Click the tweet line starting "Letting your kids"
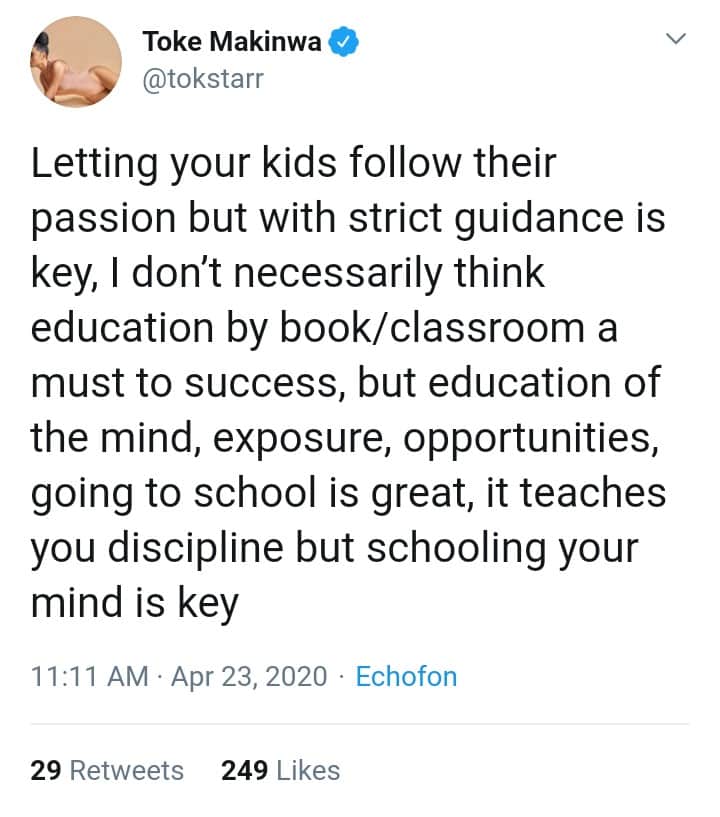The width and height of the screenshot is (720, 817). point(293,164)
